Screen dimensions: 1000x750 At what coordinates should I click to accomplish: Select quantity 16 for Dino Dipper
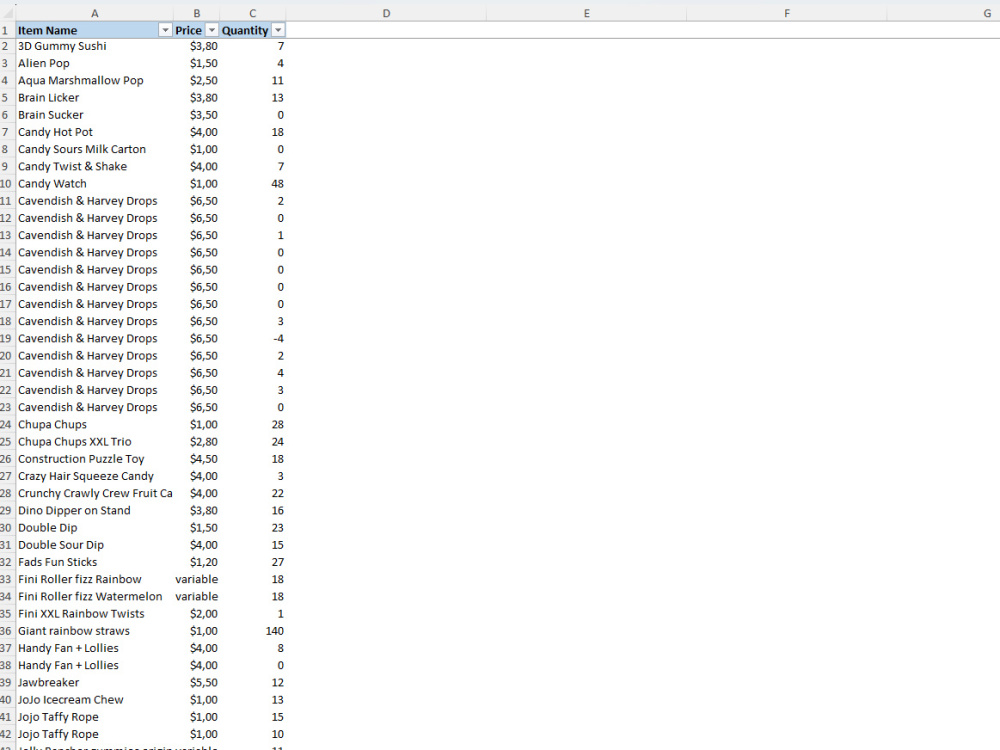(253, 511)
